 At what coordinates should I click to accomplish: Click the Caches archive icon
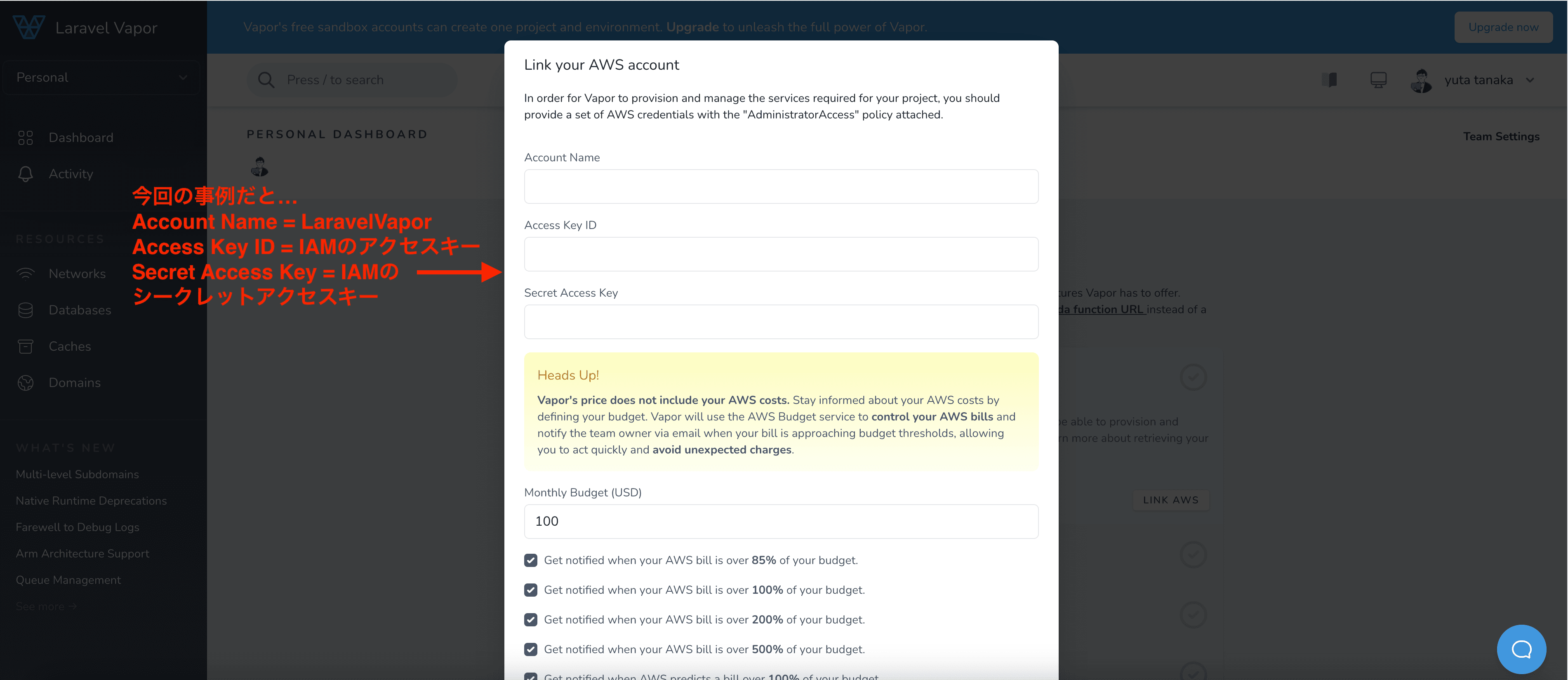point(26,346)
